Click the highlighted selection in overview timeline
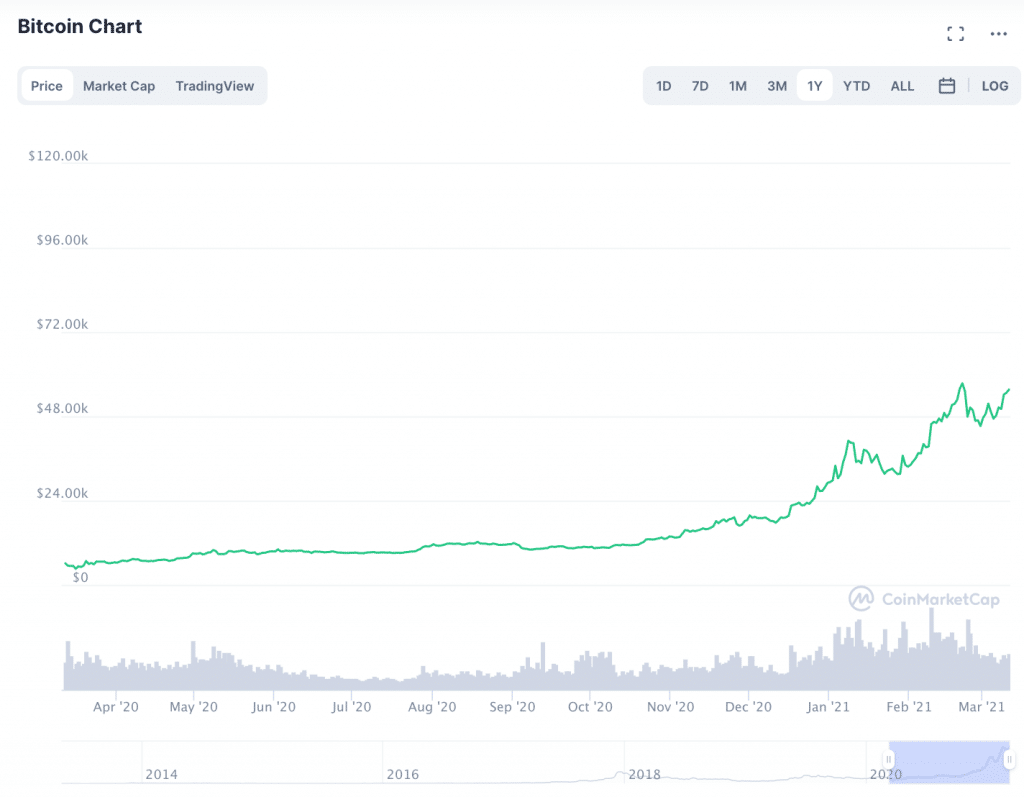 pos(948,760)
